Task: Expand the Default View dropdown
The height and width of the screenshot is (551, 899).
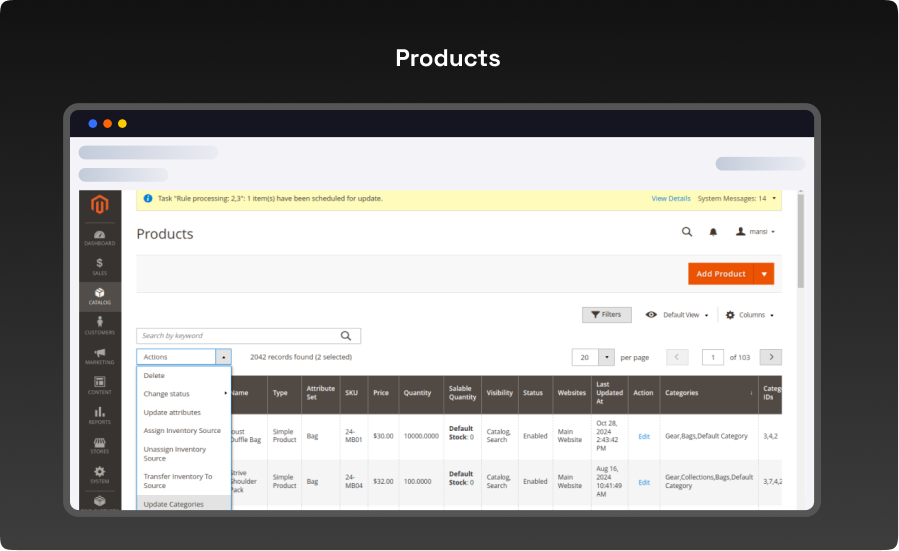Action: coord(677,315)
